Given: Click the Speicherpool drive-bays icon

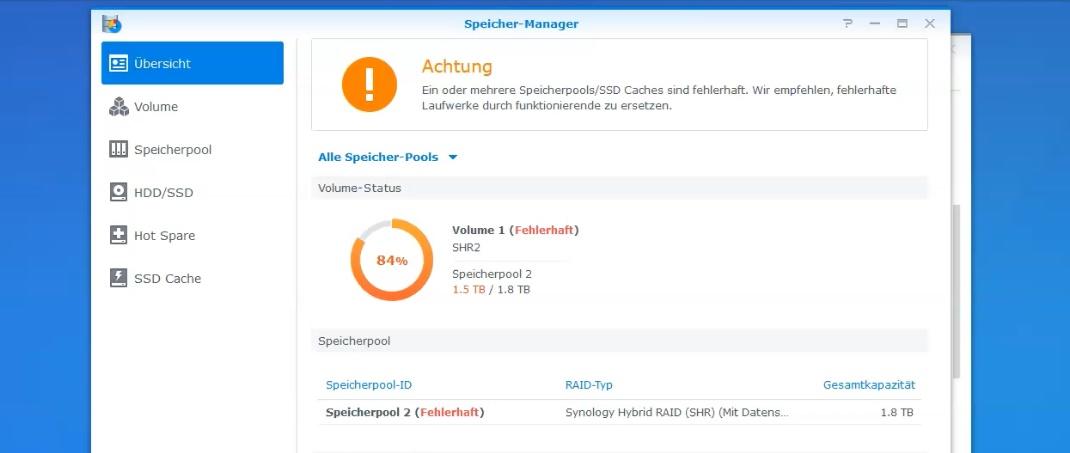Looking at the screenshot, I should (119, 149).
